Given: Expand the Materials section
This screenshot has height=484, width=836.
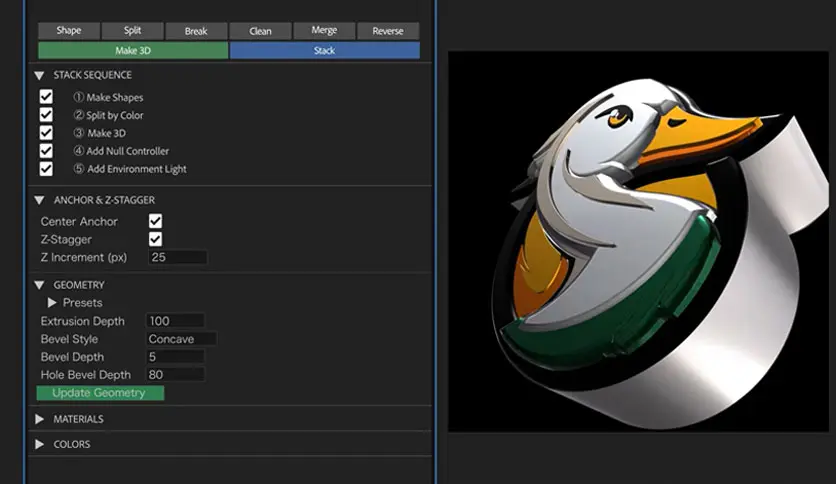Looking at the screenshot, I should (x=39, y=419).
